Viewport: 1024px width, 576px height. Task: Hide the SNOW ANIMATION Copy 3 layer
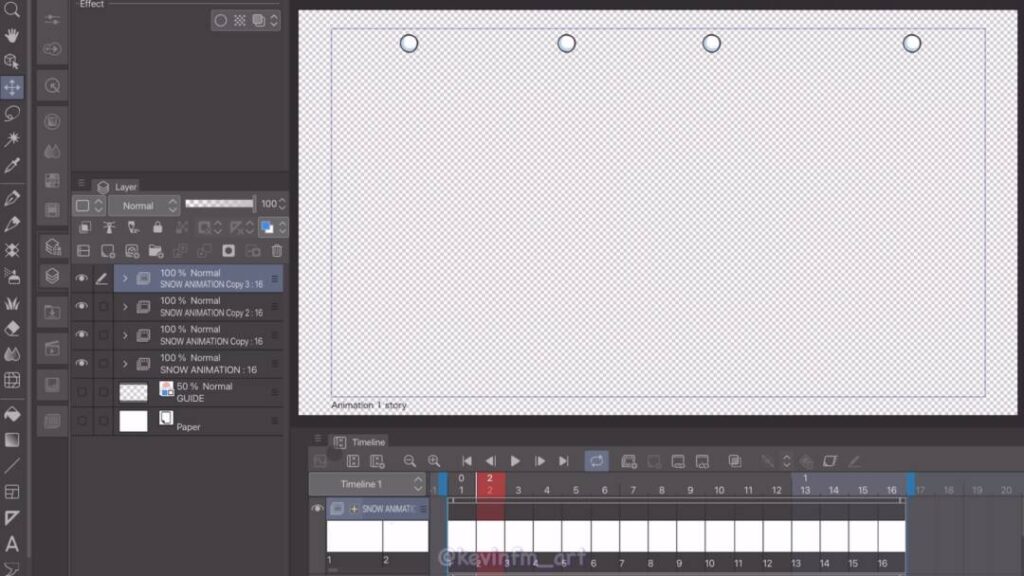81,278
